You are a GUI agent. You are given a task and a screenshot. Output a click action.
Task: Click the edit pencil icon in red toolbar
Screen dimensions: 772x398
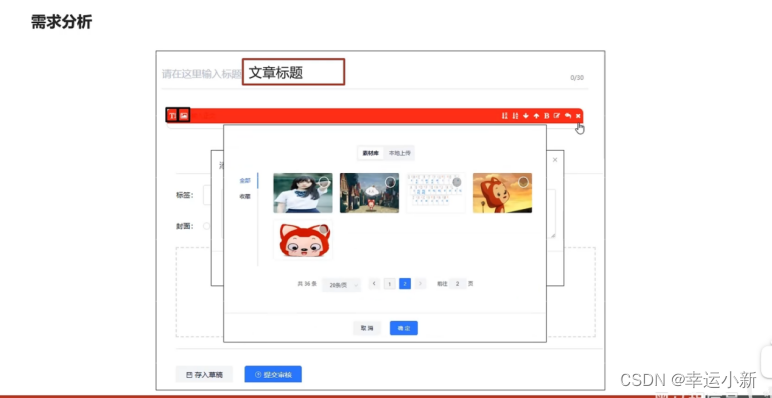pyautogui.click(x=557, y=116)
